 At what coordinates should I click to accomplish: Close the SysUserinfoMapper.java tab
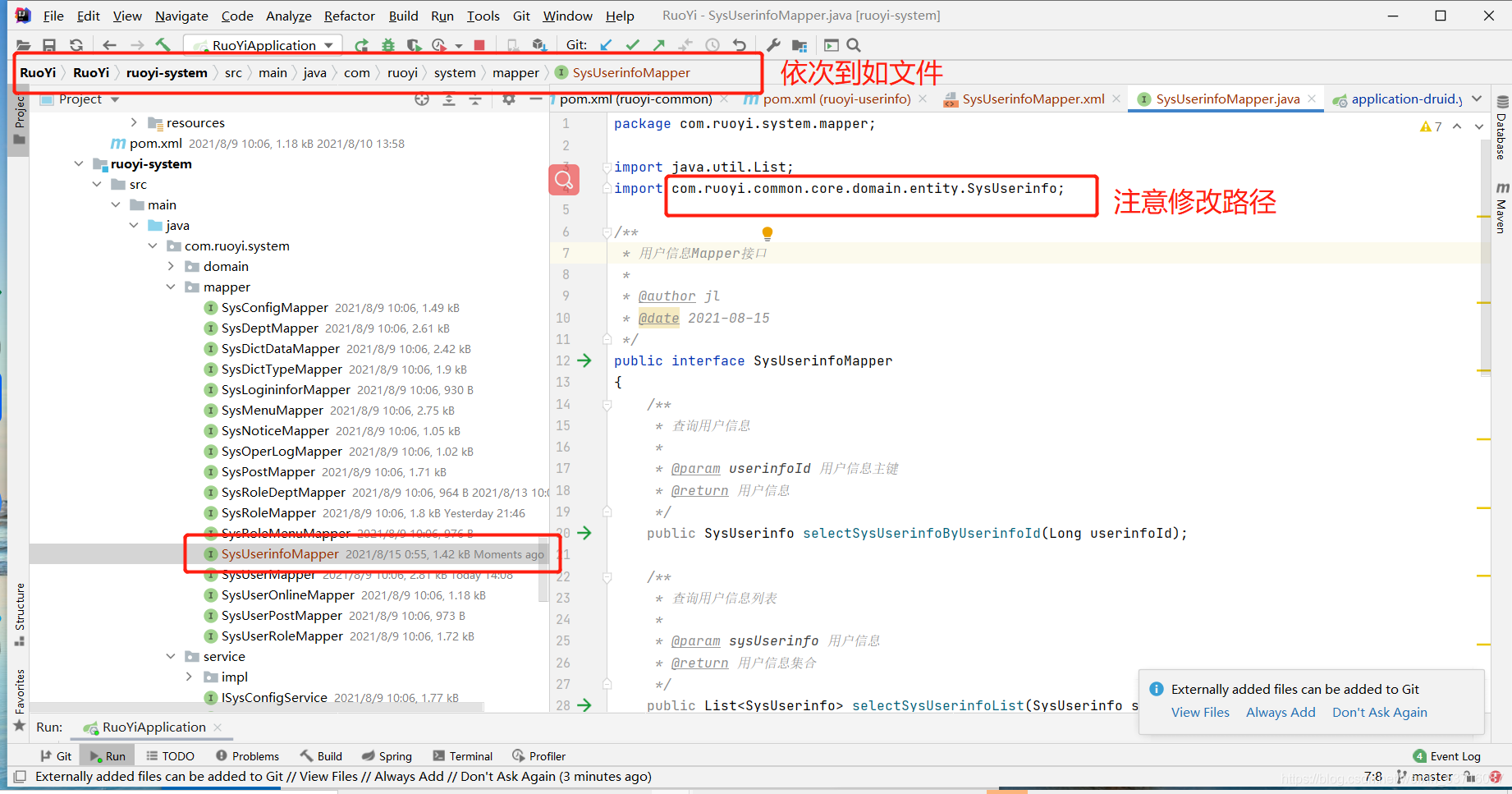click(1312, 99)
